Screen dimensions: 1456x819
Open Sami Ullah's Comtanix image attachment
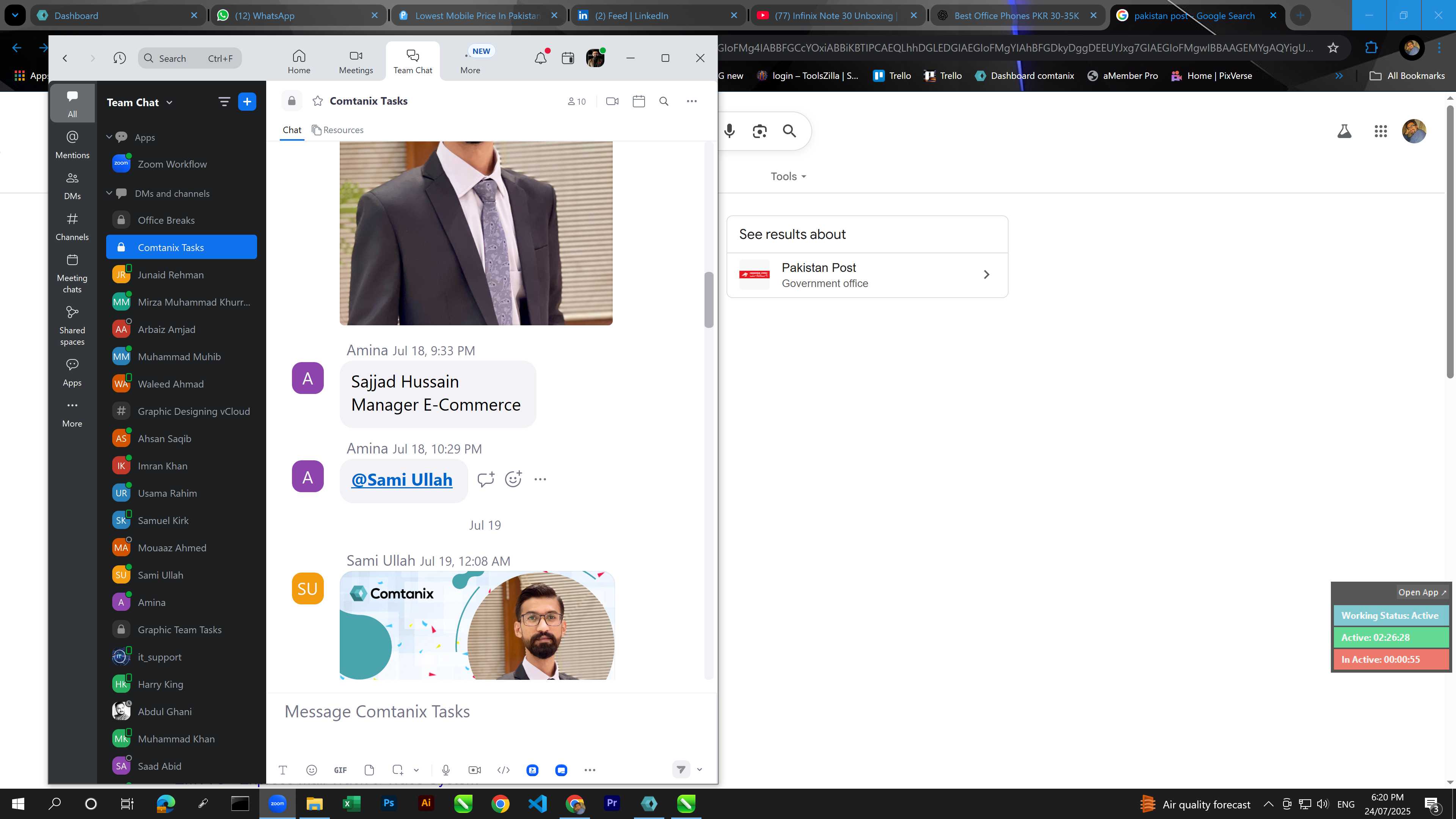pos(477,625)
